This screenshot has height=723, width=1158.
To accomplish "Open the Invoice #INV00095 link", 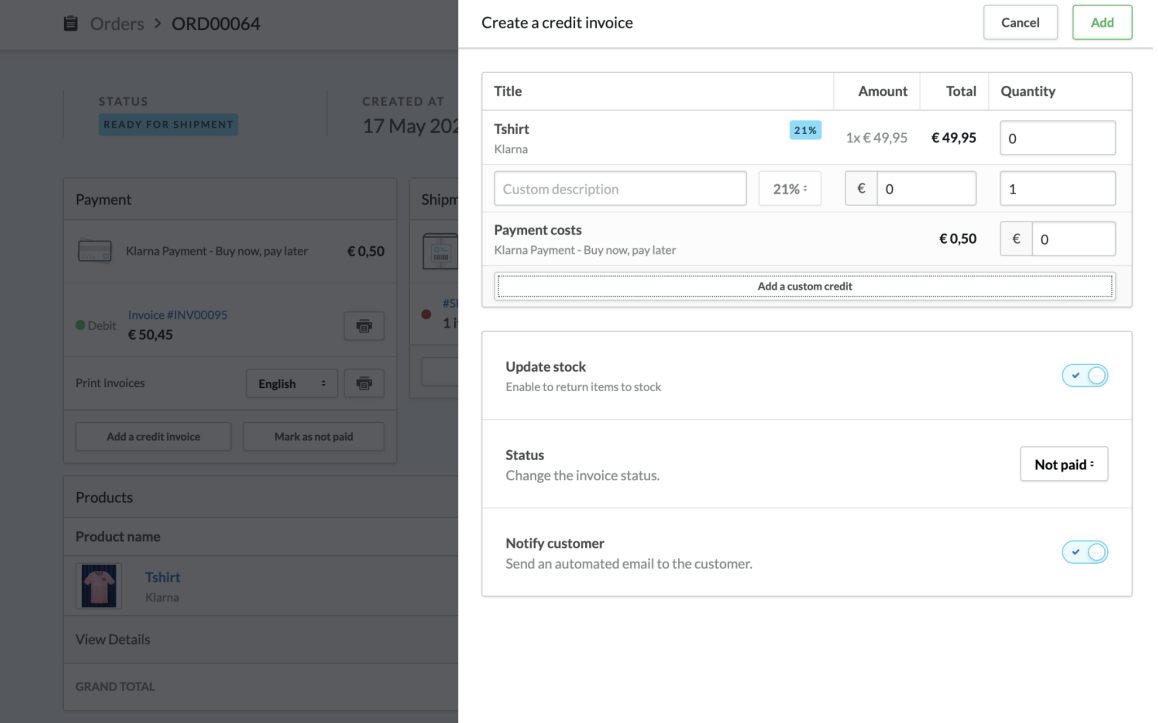I will click(180, 314).
